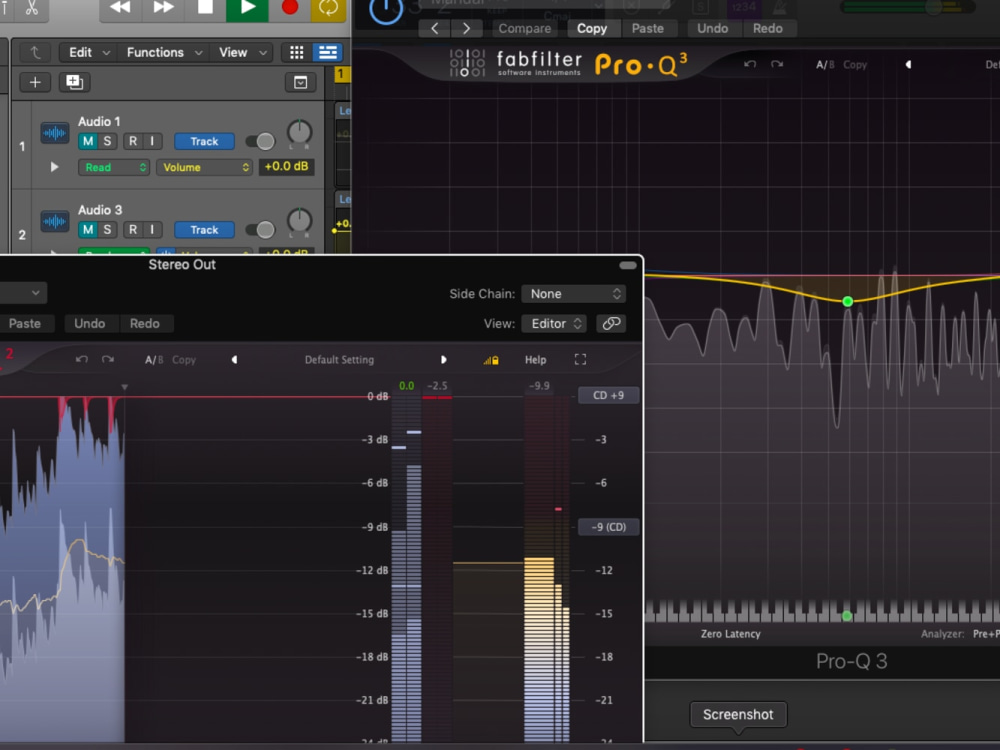Add a new track with plus button
Screen dimensions: 1000x750
(x=35, y=82)
